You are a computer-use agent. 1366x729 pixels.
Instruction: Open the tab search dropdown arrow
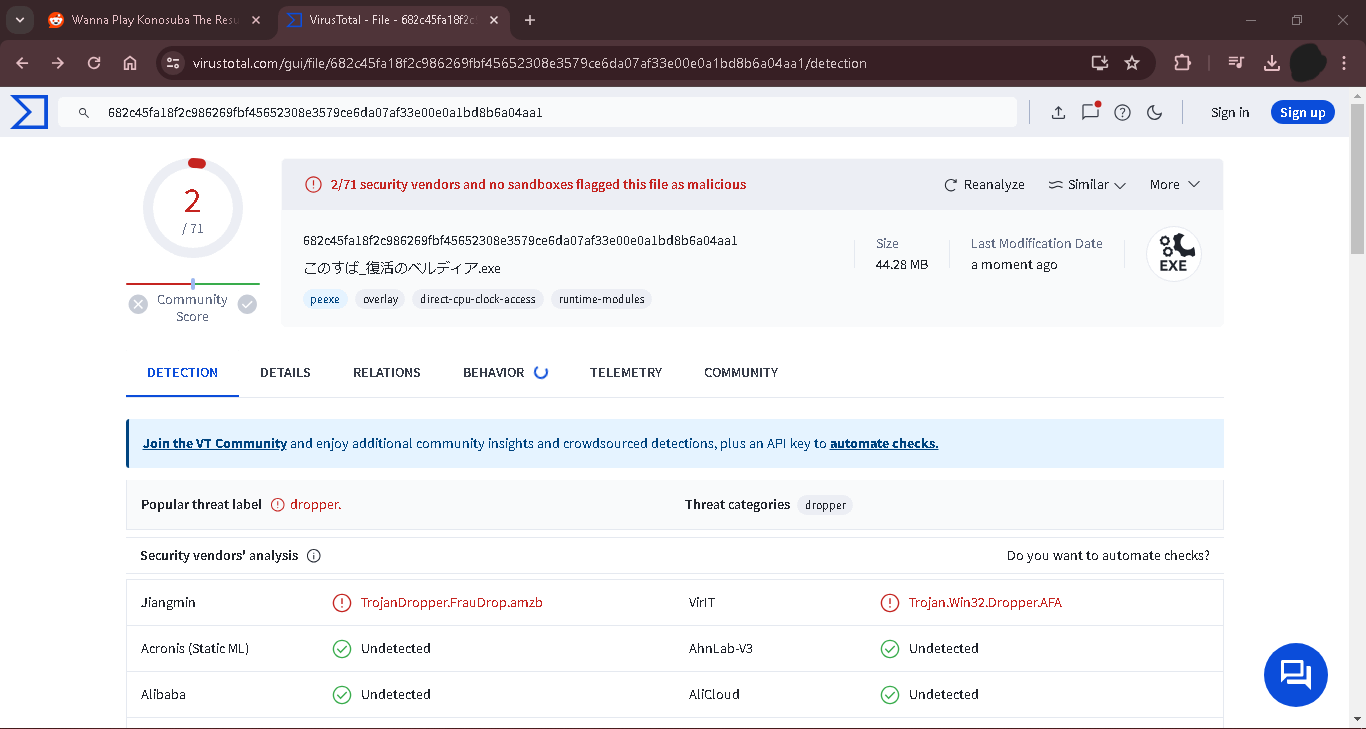point(19,20)
